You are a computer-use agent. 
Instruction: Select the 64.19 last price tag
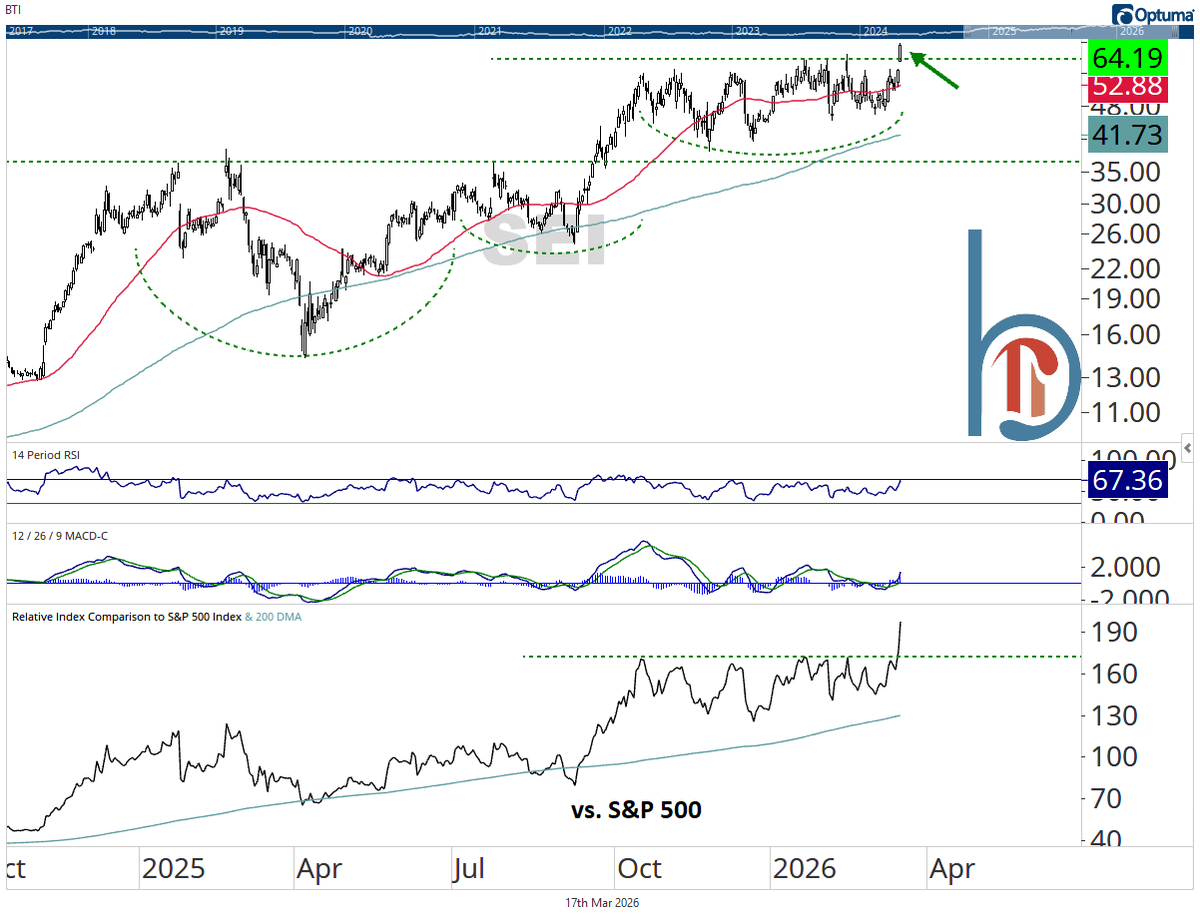(1126, 56)
